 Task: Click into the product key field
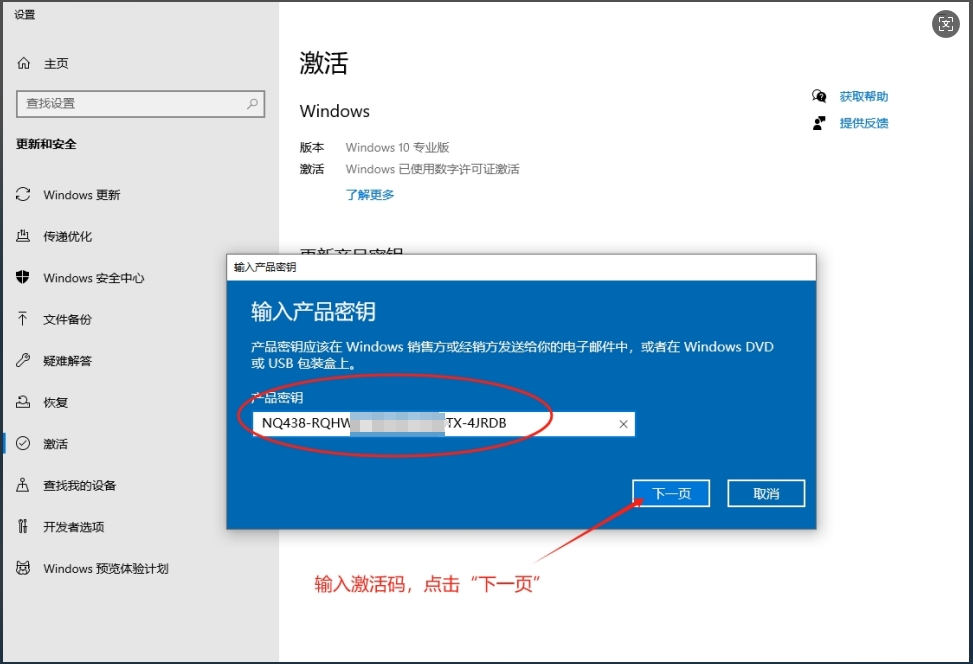pyautogui.click(x=444, y=424)
